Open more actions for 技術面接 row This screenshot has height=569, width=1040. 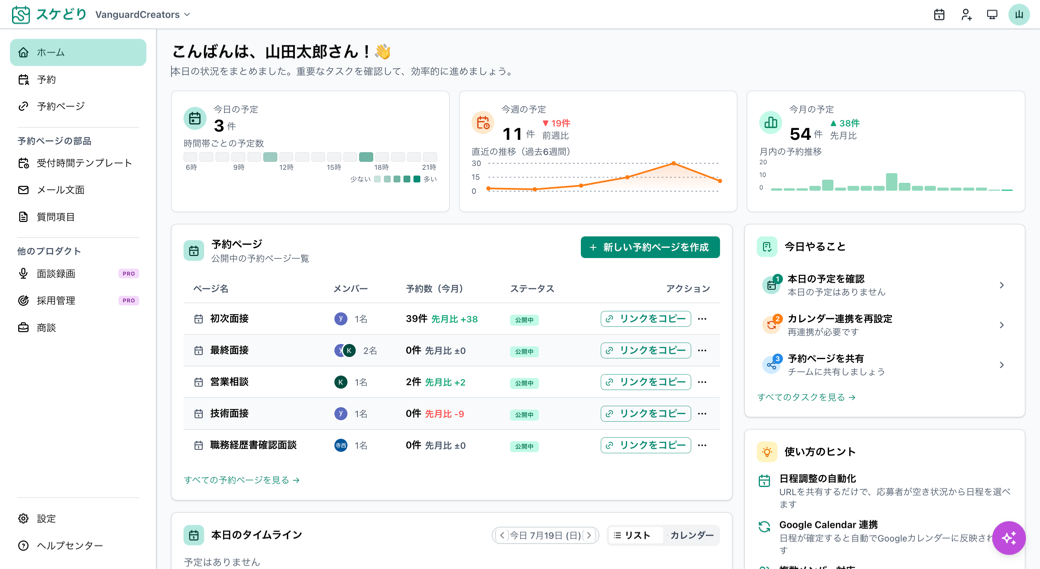702,414
